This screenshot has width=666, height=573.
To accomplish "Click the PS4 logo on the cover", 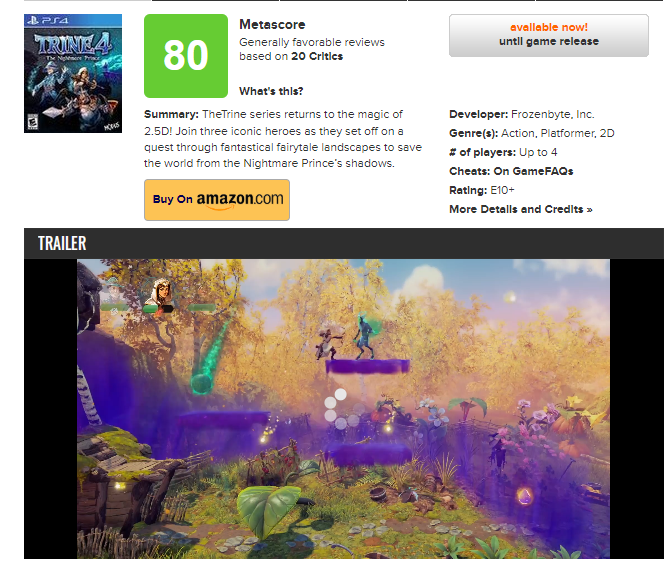I will (47, 20).
